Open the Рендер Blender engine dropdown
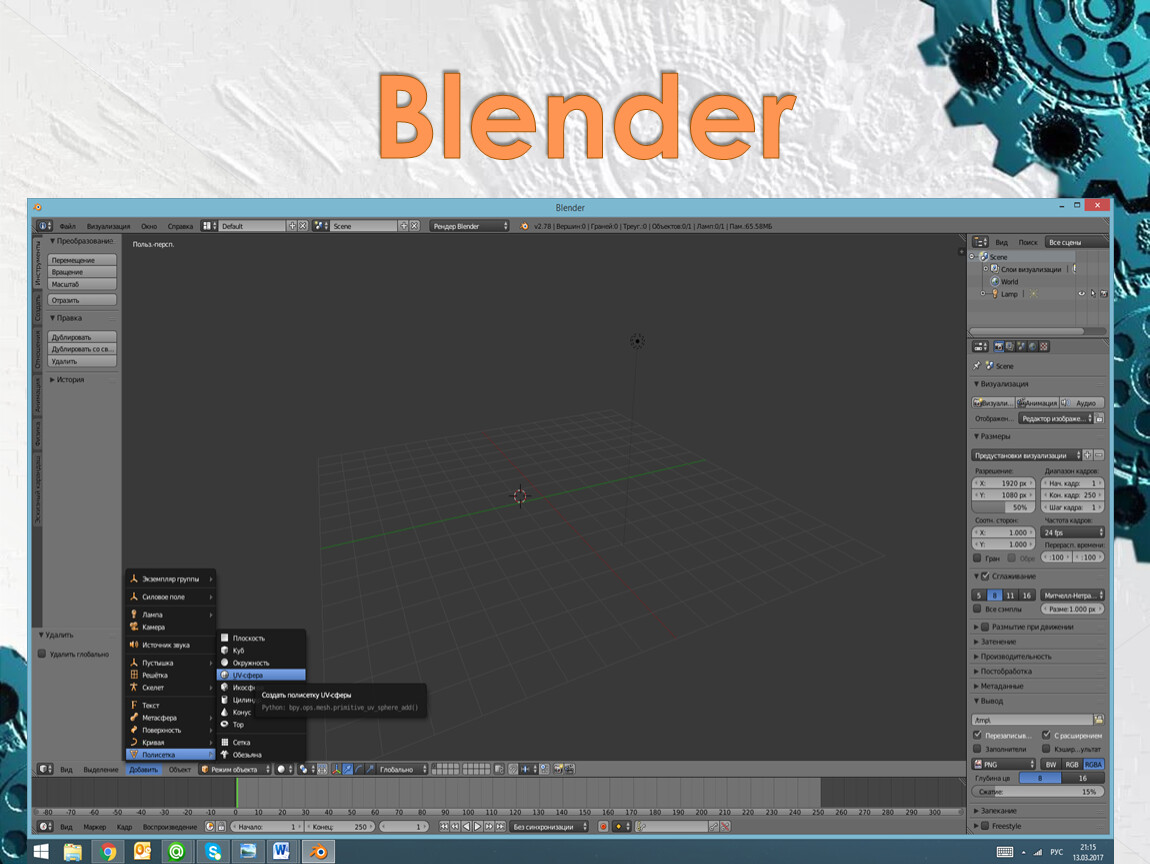Image resolution: width=1150 pixels, height=864 pixels. tap(469, 226)
